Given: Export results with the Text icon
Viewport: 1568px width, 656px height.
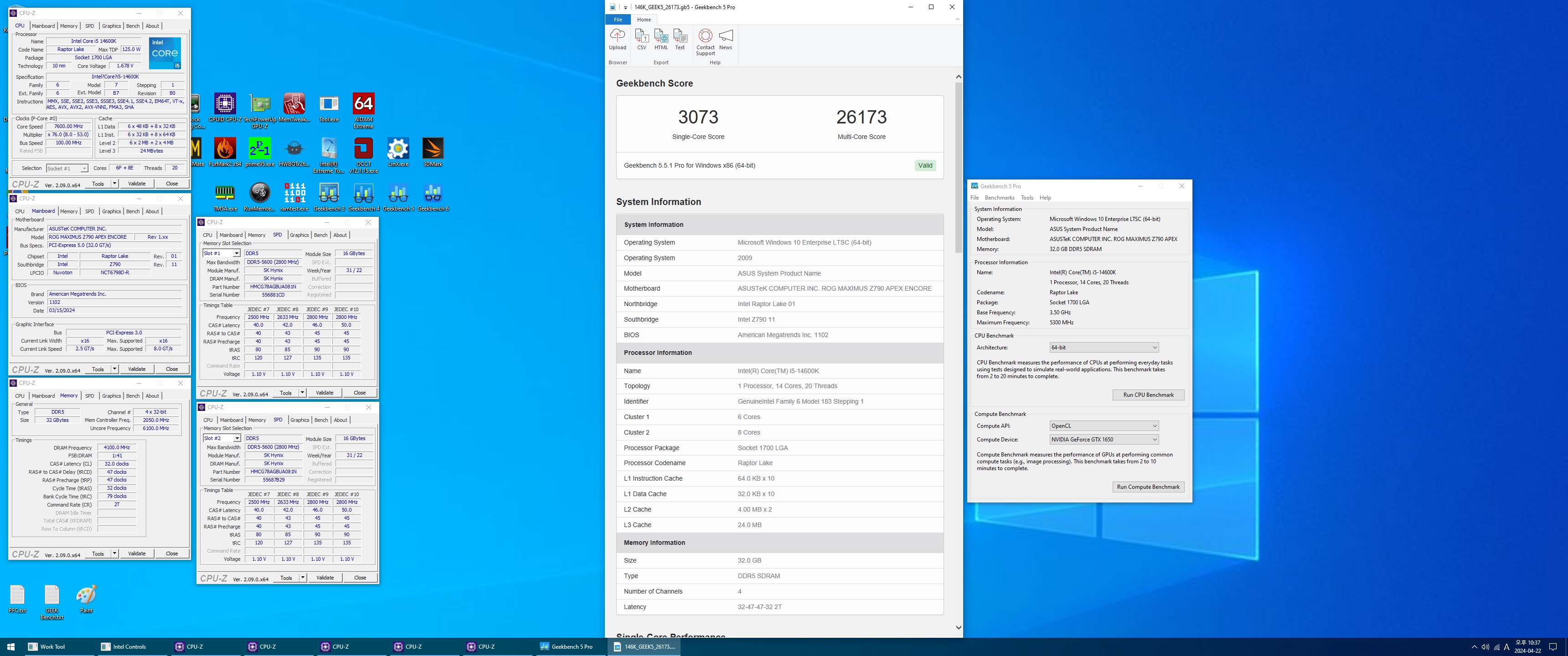Looking at the screenshot, I should pos(680,39).
